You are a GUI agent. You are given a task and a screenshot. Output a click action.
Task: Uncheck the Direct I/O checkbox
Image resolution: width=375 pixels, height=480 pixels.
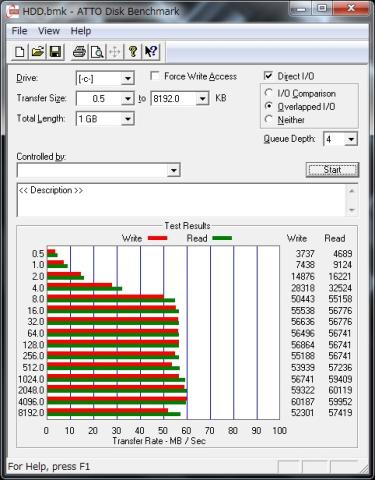coord(268,76)
